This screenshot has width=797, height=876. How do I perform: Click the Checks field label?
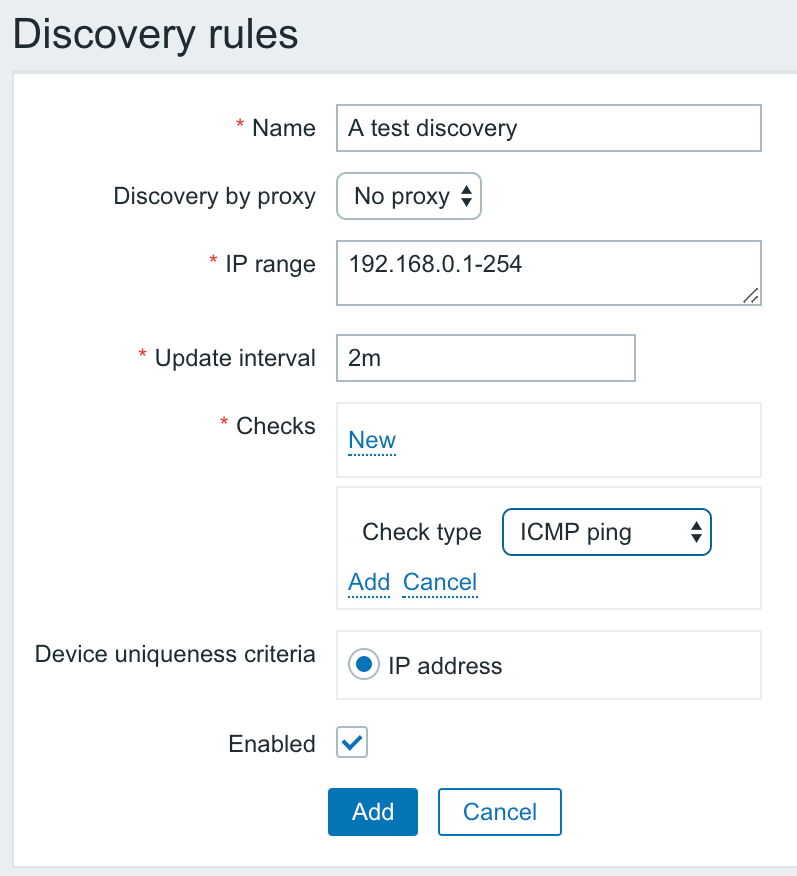pos(276,426)
